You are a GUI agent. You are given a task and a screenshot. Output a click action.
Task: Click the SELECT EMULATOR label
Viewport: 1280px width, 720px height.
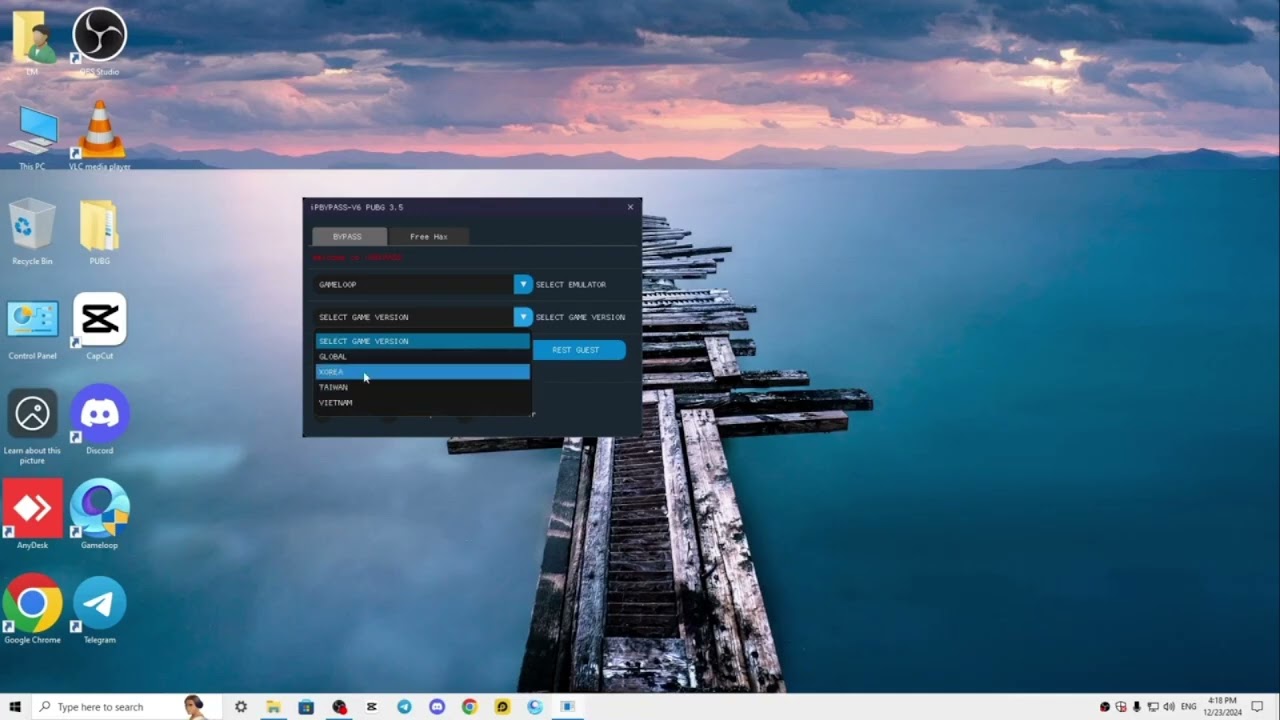click(571, 284)
